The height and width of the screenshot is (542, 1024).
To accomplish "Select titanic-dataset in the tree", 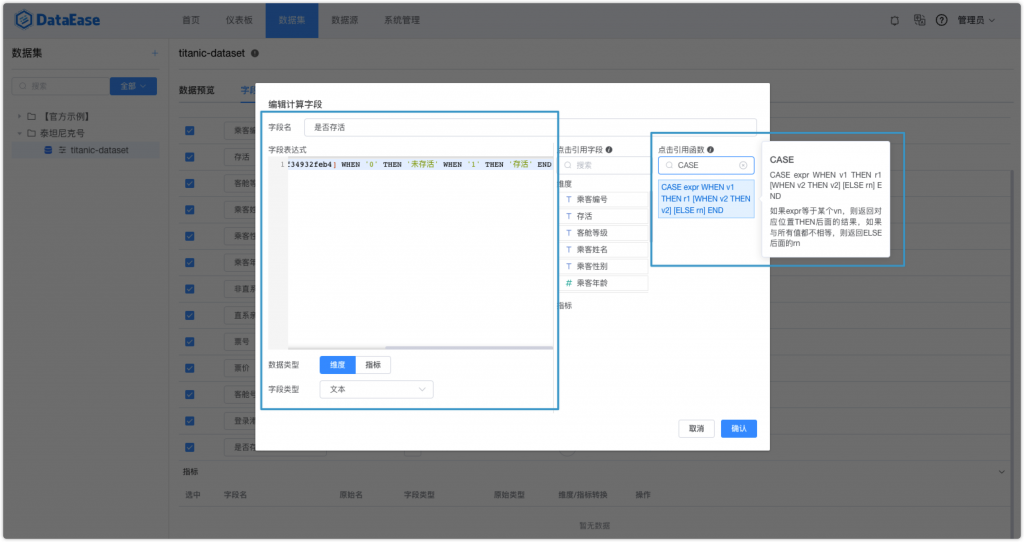I will tap(86, 150).
